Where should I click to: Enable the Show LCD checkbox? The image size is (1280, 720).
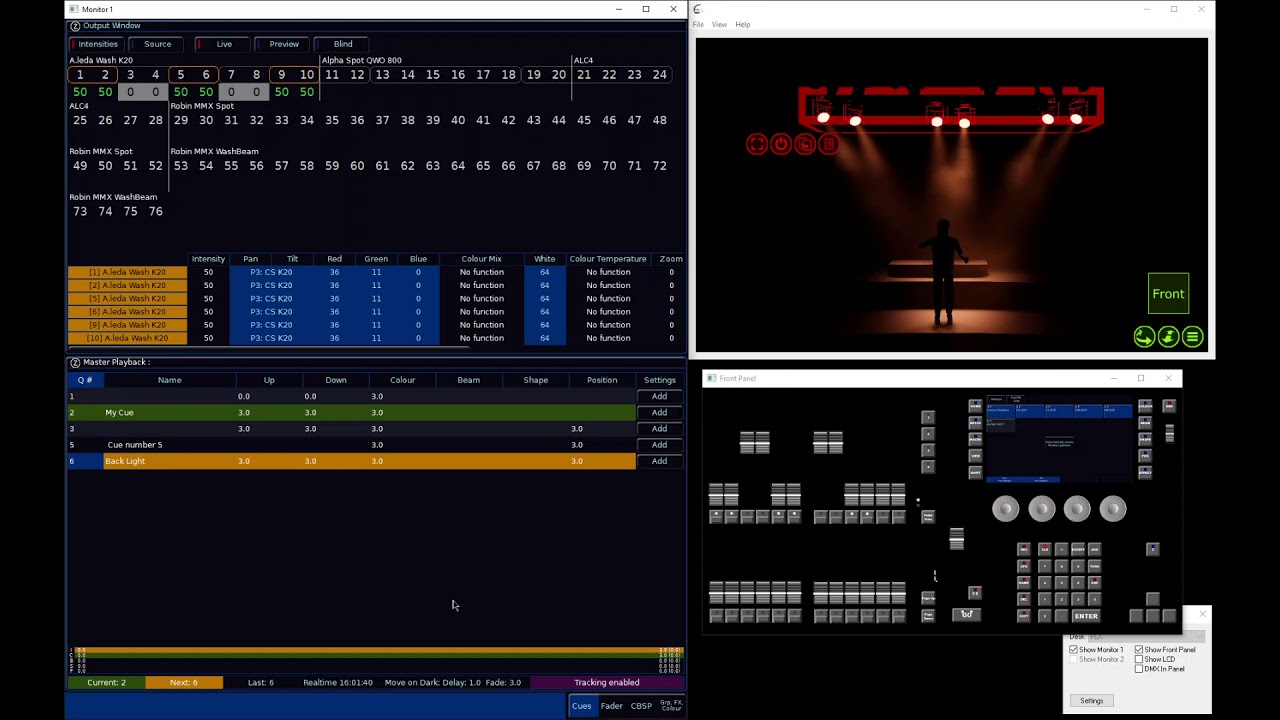pos(1139,660)
